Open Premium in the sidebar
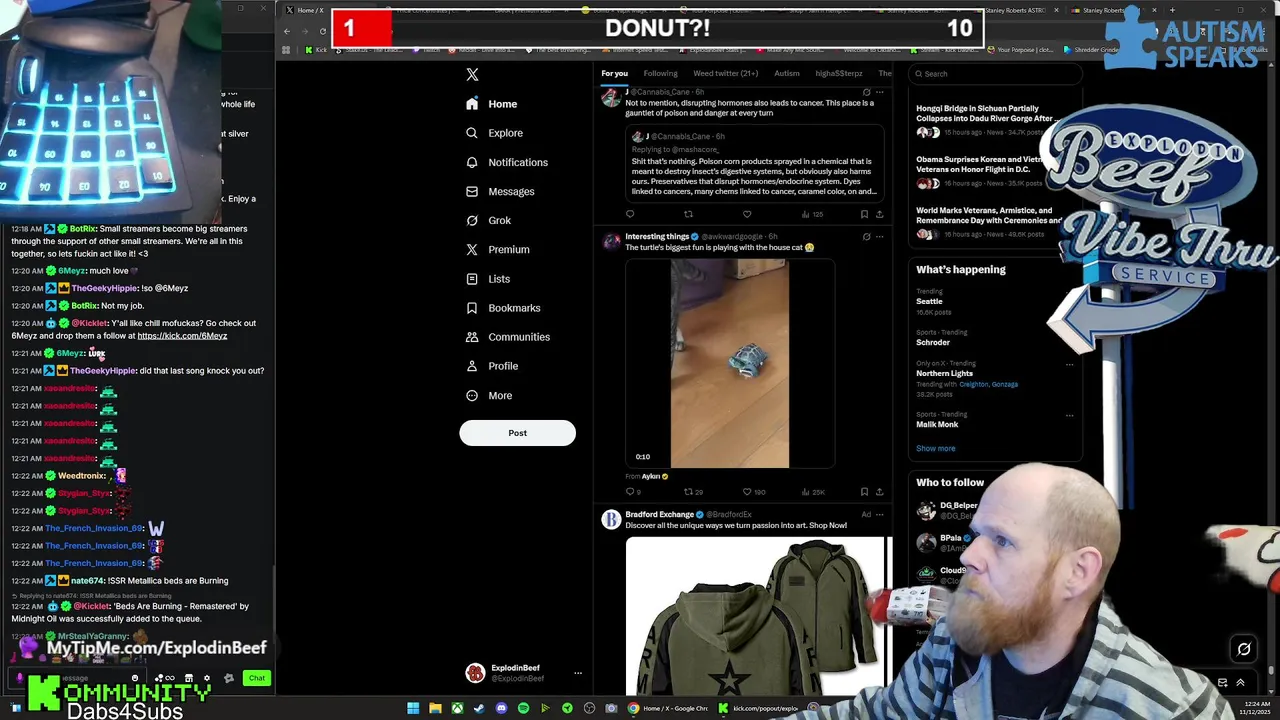Image resolution: width=1280 pixels, height=720 pixels. [498, 249]
